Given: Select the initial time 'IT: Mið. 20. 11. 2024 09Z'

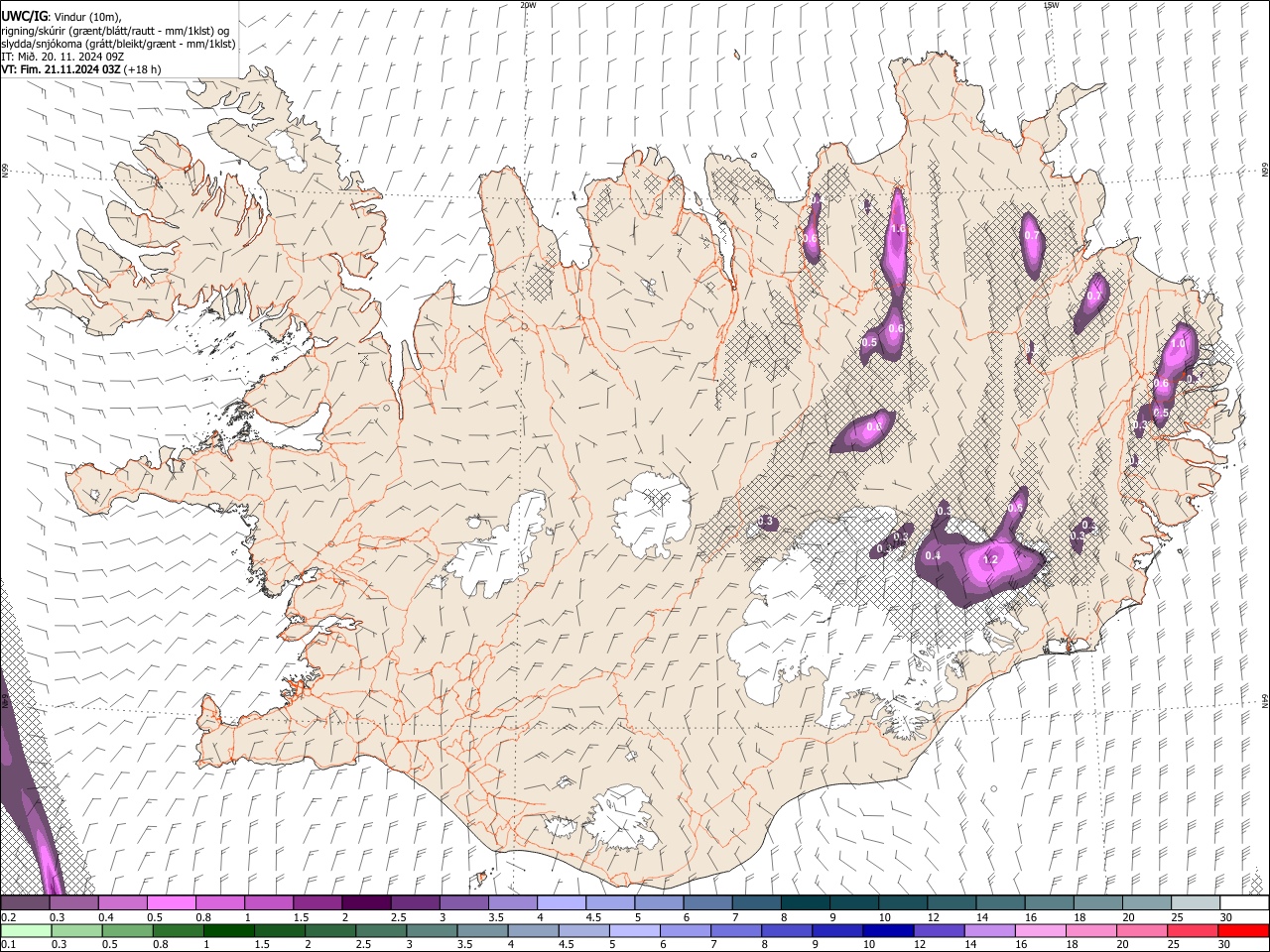Looking at the screenshot, I should coord(62,57).
